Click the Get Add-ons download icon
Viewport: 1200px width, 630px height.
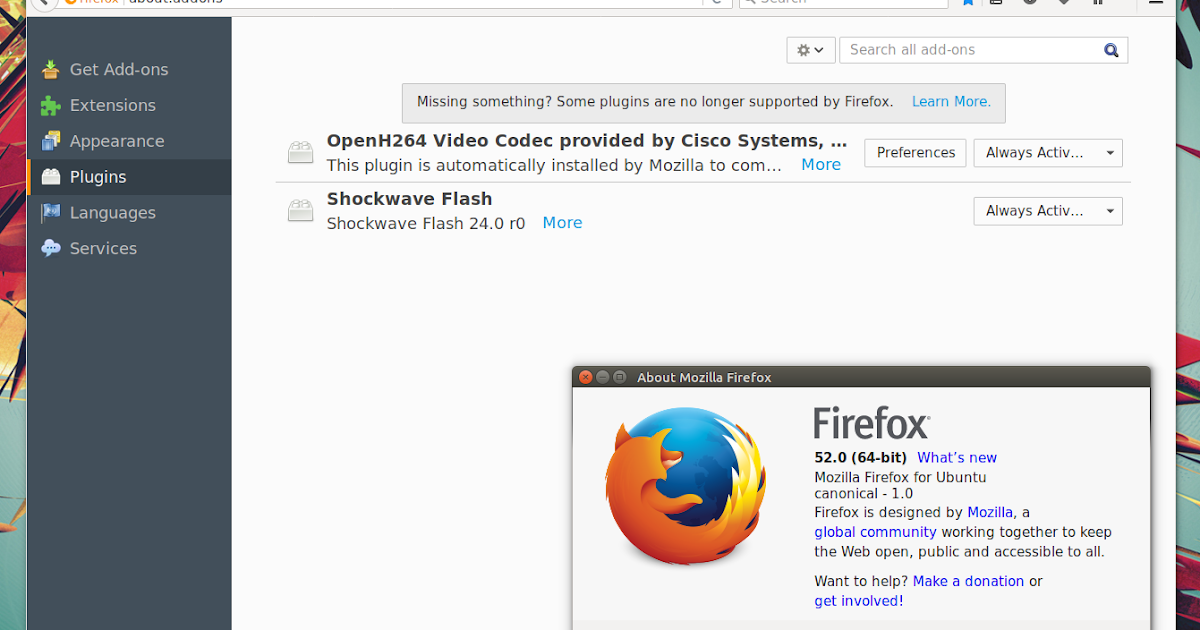point(50,69)
